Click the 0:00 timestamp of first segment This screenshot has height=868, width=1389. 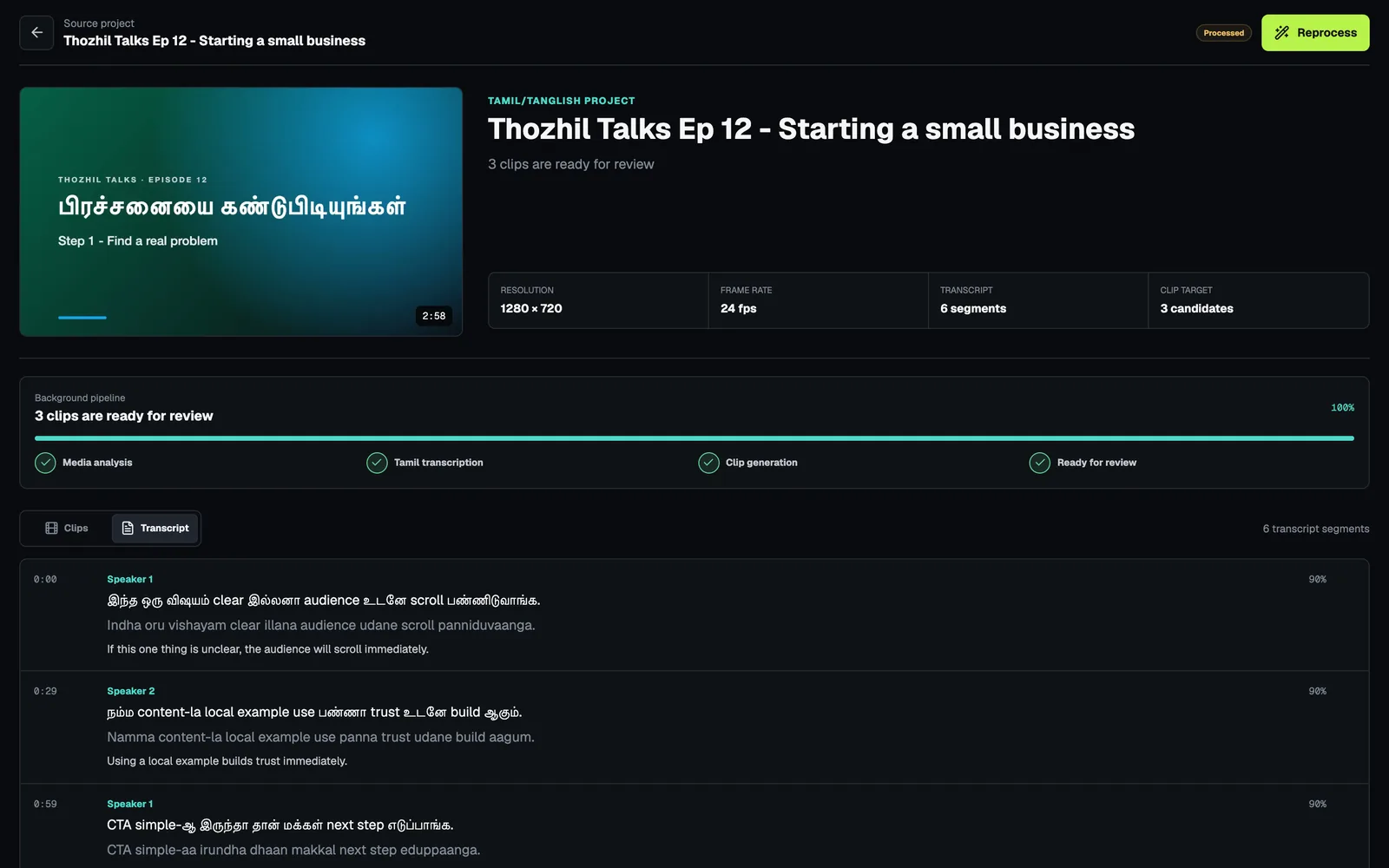point(45,579)
